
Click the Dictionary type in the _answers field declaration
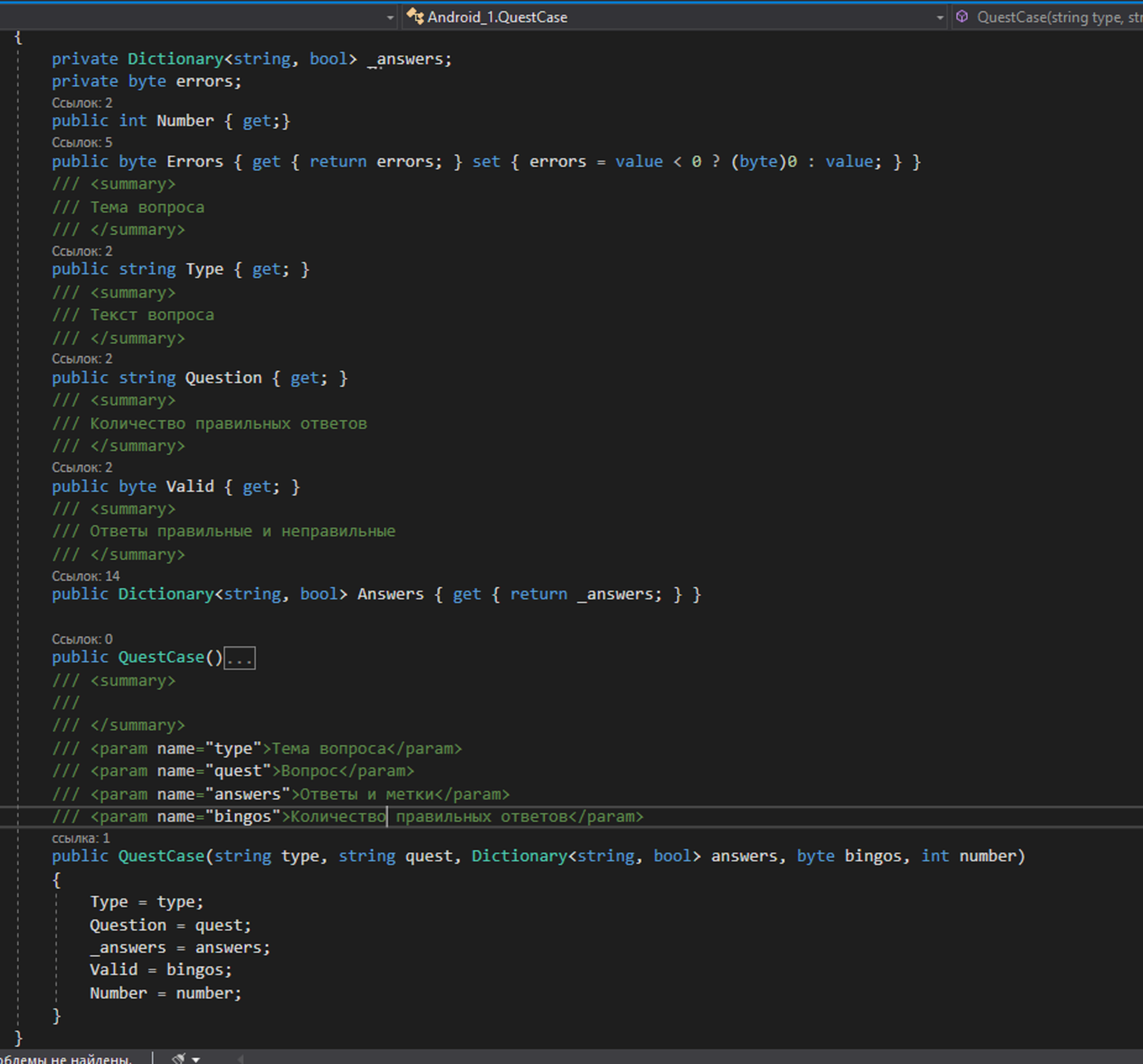click(175, 59)
